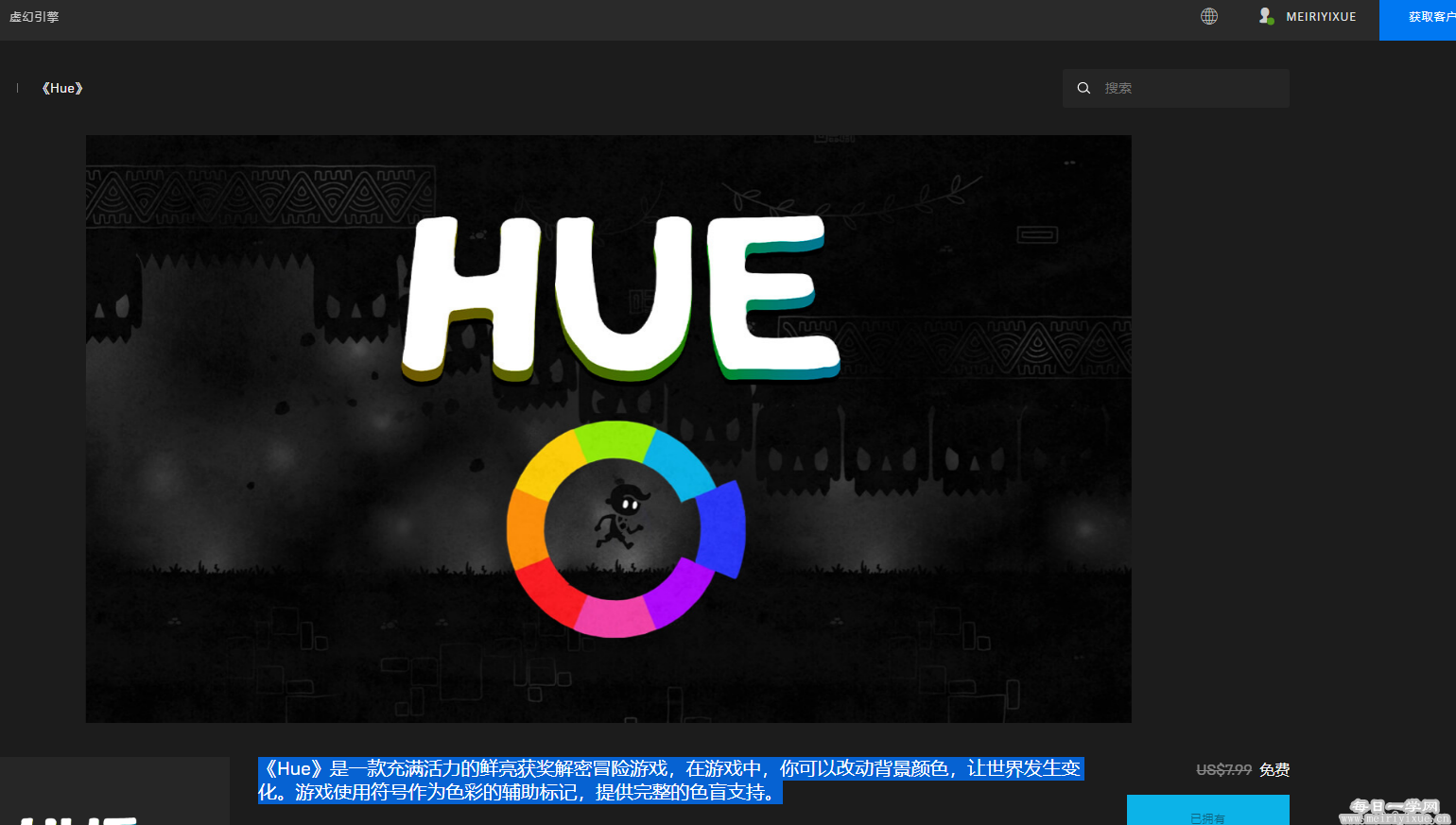The height and width of the screenshot is (825, 1456).
Task: Click the blue 获取客户 download button
Action: [1418, 20]
